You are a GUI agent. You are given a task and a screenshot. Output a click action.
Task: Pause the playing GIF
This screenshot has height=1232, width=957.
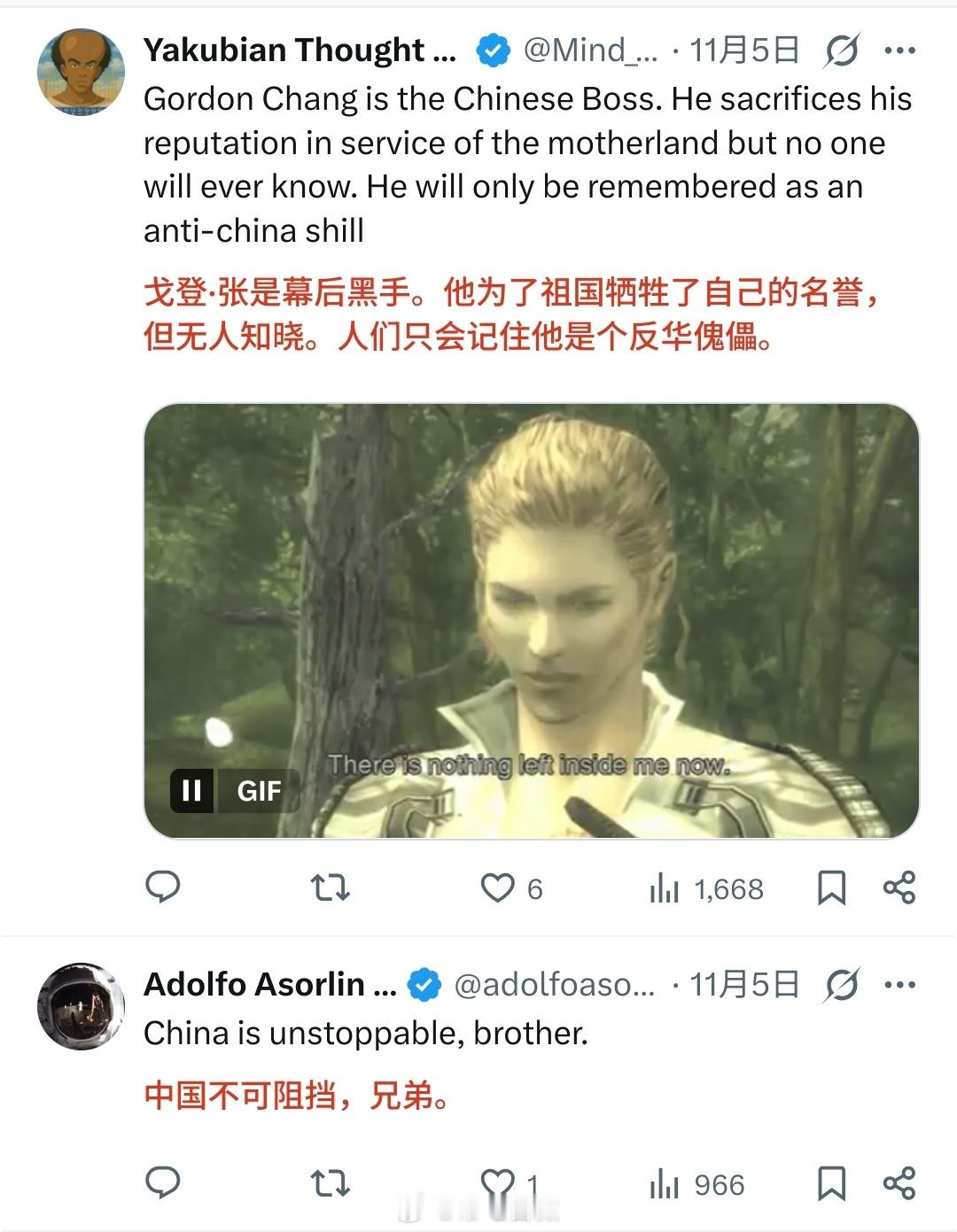coord(192,790)
